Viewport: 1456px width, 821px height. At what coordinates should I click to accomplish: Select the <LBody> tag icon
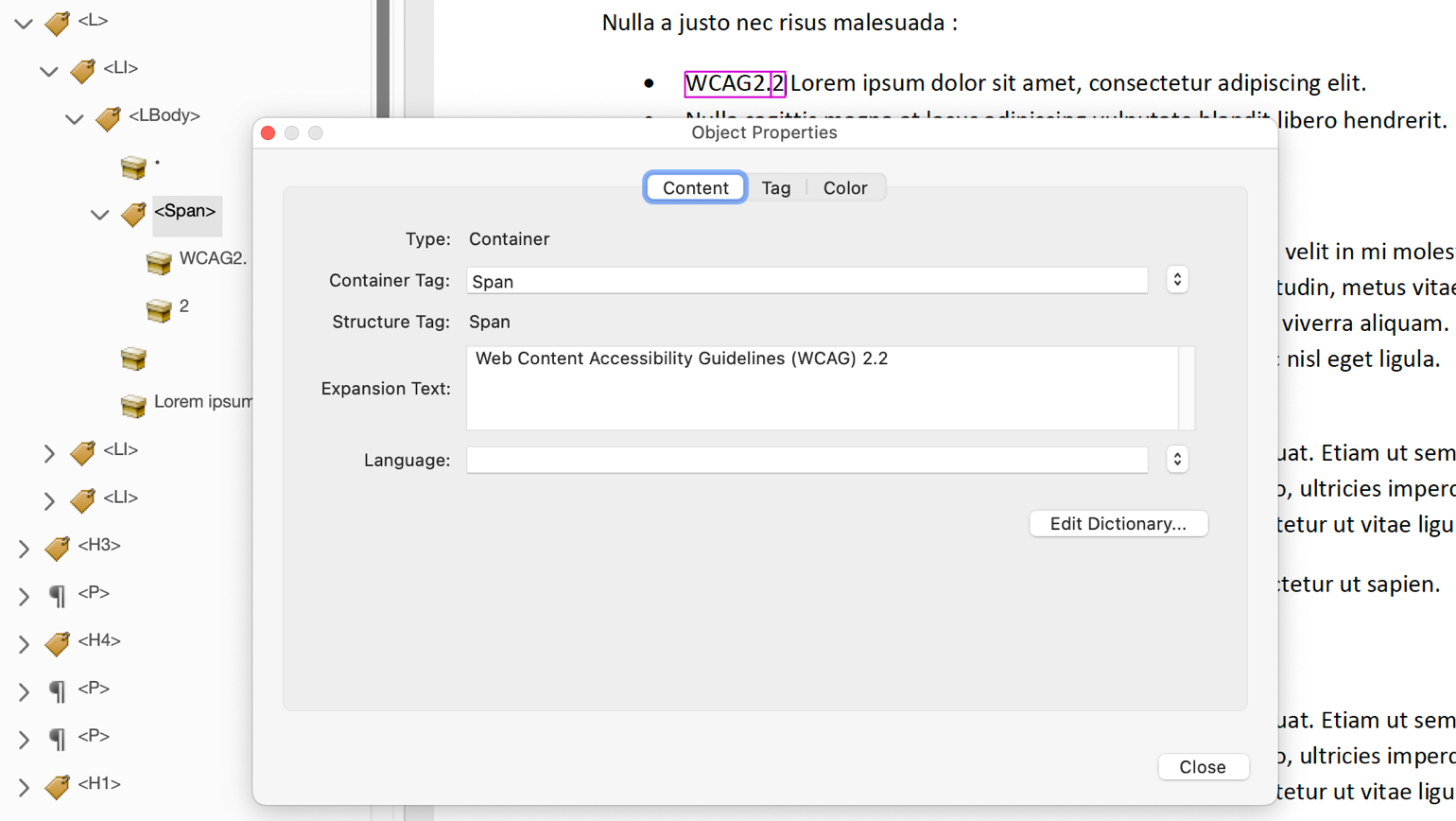106,117
